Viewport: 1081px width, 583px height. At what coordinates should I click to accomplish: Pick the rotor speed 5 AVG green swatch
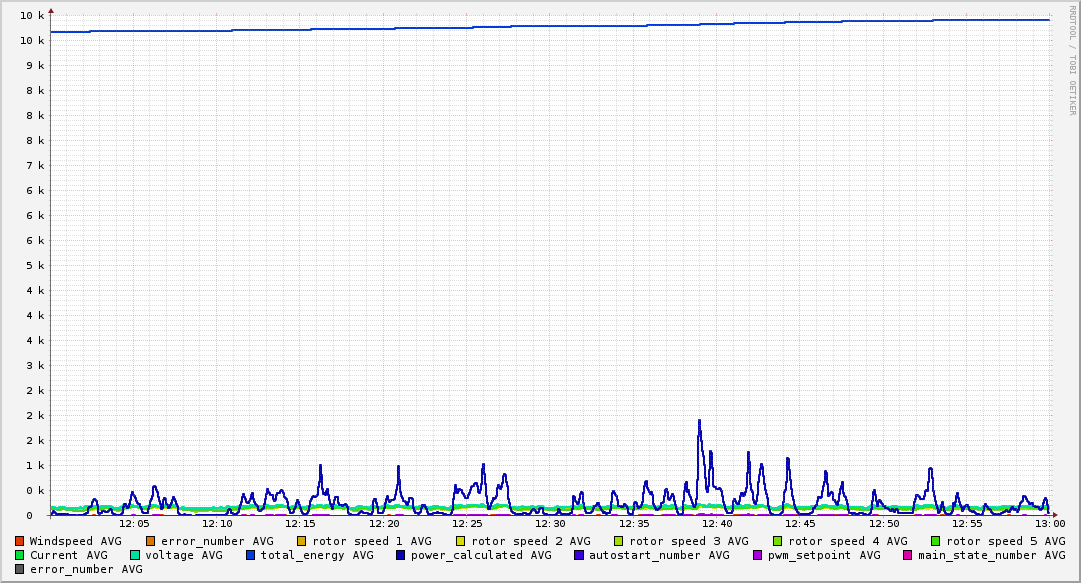936,541
